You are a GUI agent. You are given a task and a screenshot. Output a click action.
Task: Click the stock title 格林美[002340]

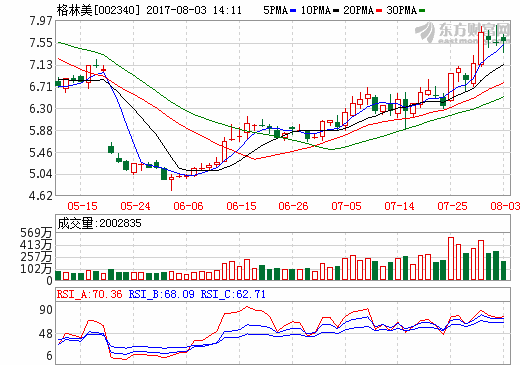pyautogui.click(x=98, y=10)
